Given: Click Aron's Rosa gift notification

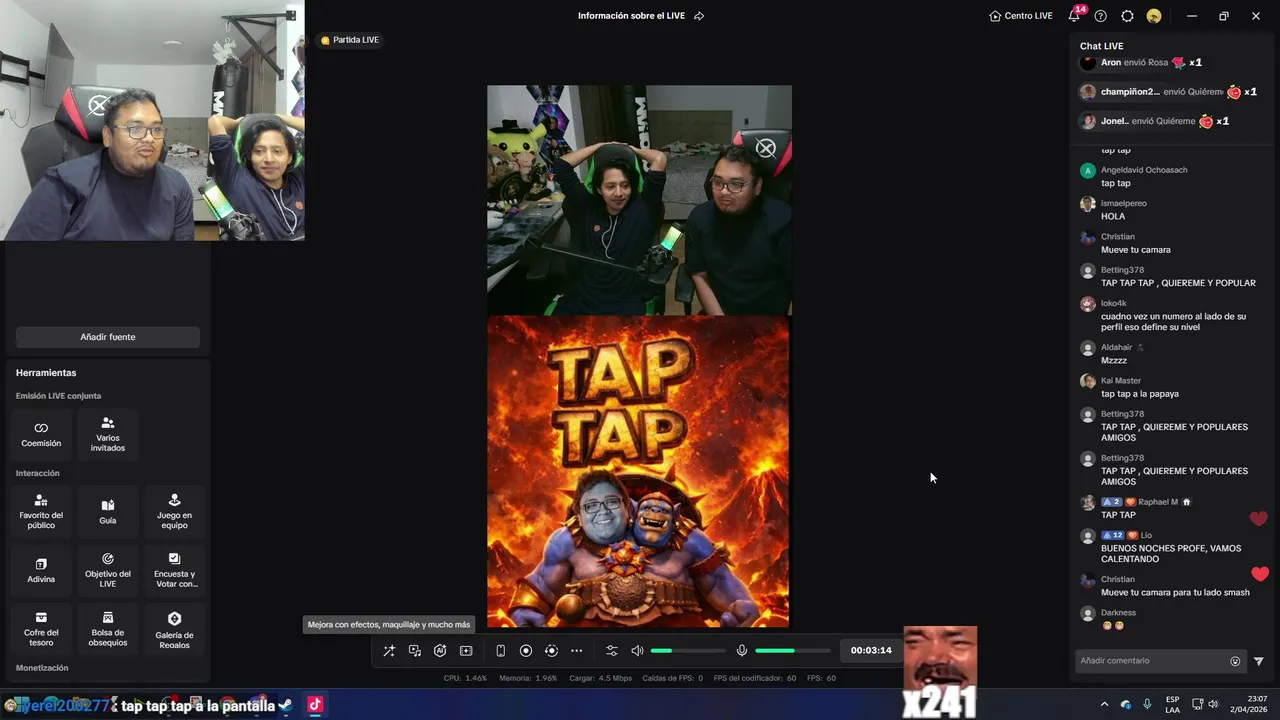Looking at the screenshot, I should point(1141,62).
